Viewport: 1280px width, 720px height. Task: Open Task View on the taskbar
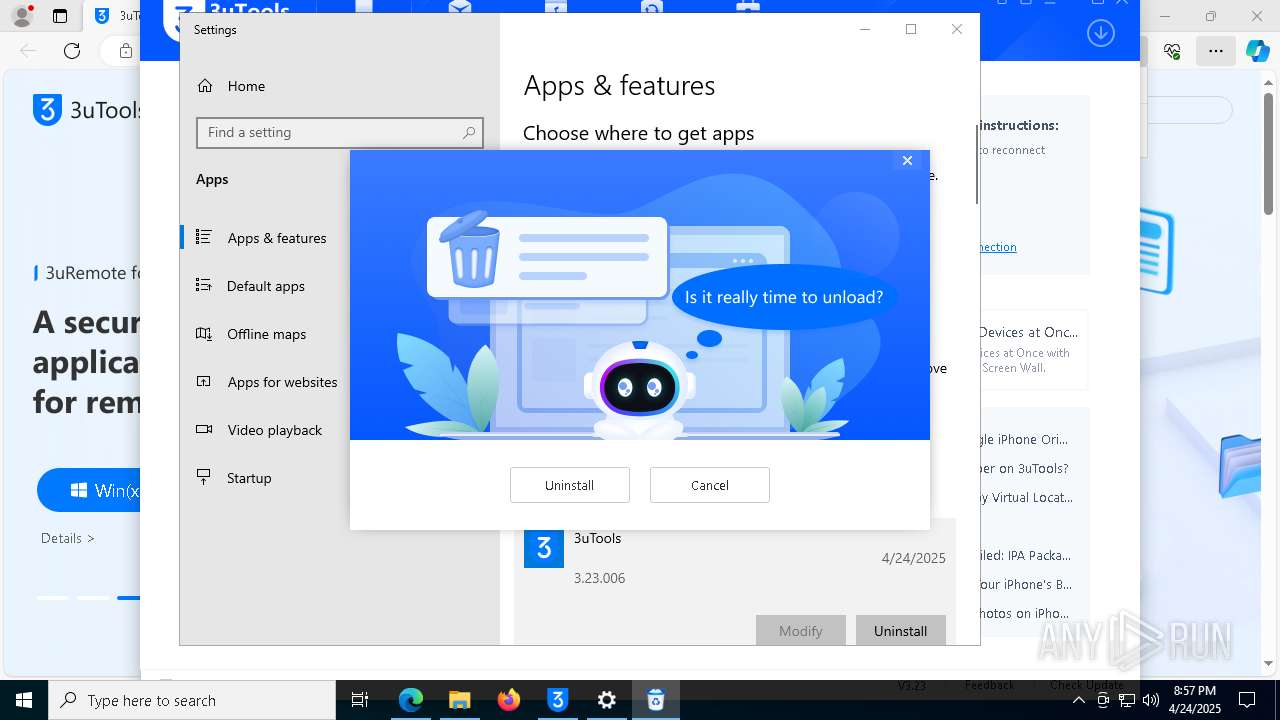point(360,700)
